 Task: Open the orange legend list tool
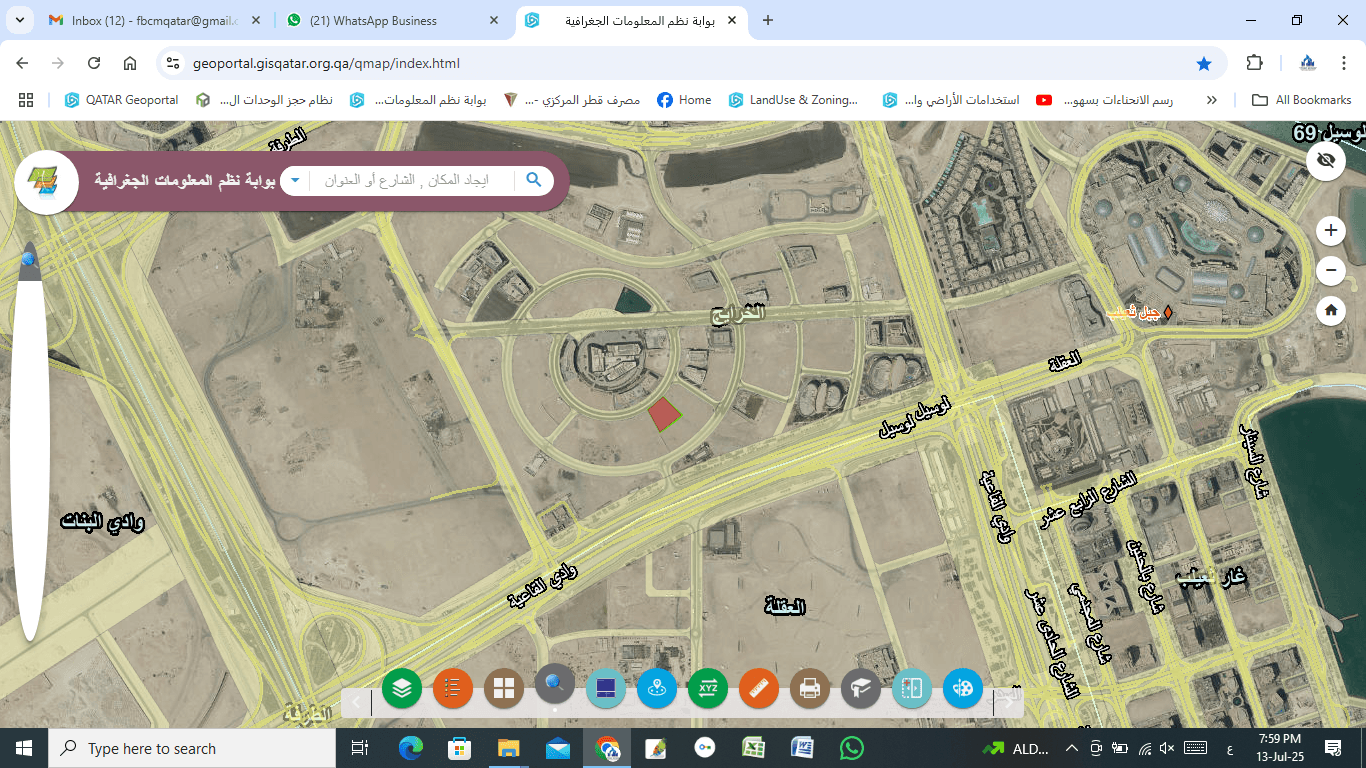[x=453, y=688]
